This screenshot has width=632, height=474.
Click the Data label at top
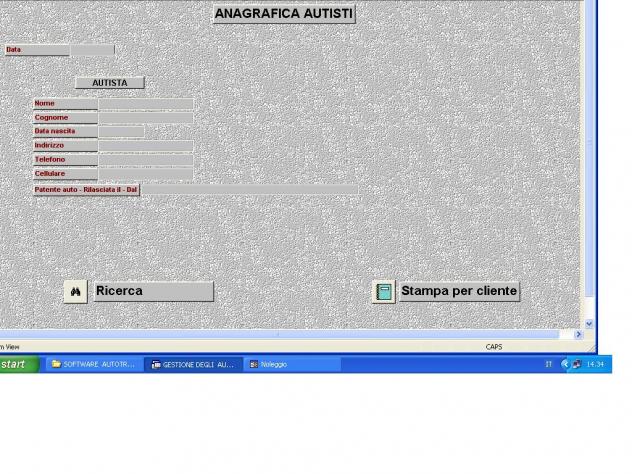pos(36,50)
